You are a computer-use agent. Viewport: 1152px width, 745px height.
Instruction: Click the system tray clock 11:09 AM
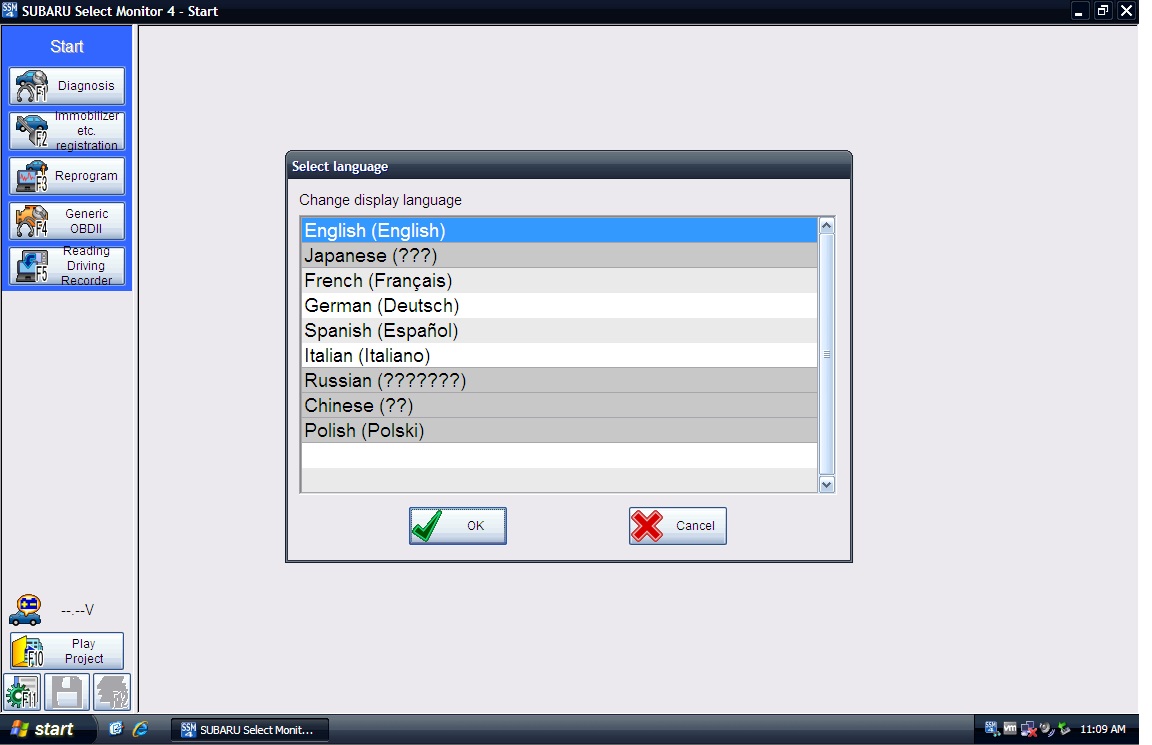click(x=1103, y=729)
